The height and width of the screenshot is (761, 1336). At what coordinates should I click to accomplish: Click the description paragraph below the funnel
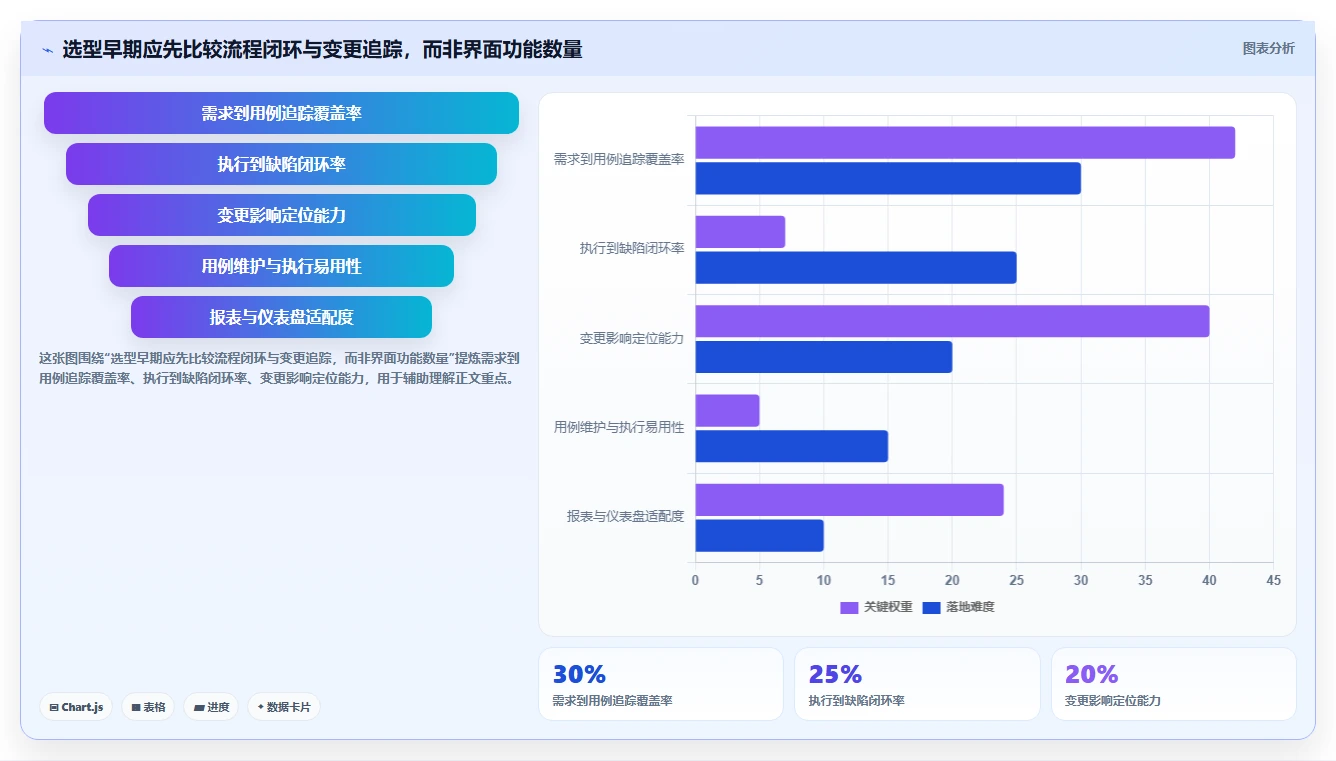tap(279, 368)
